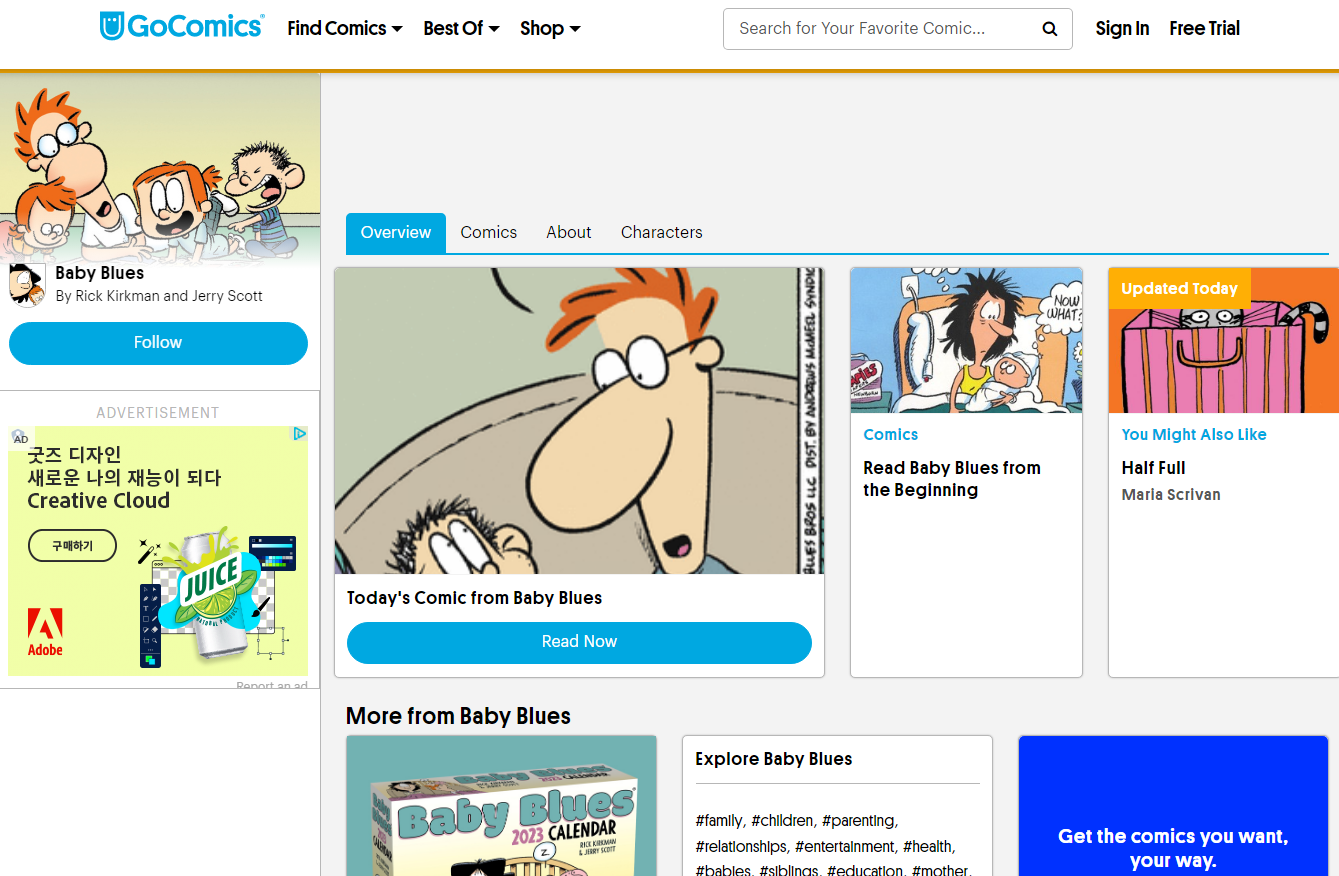Viewport: 1339px width, 876px height.
Task: Click Free Trial link
Action: tap(1204, 29)
